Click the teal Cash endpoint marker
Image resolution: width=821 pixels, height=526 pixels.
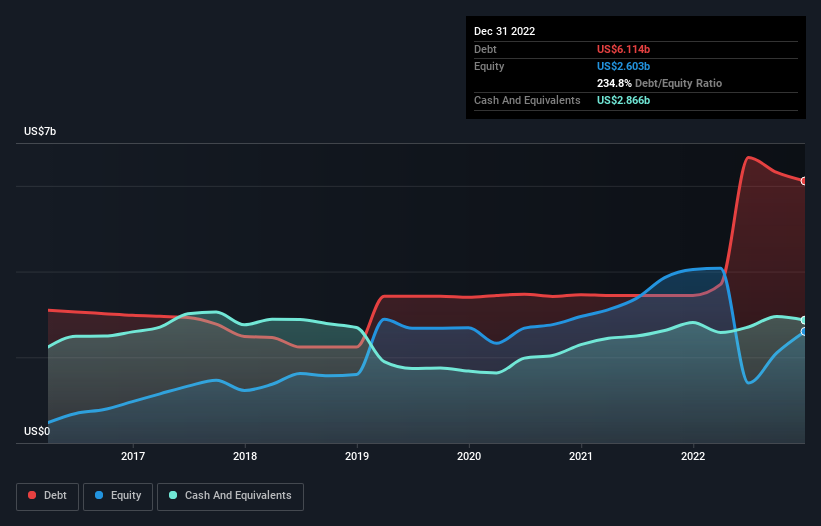pyautogui.click(x=804, y=320)
